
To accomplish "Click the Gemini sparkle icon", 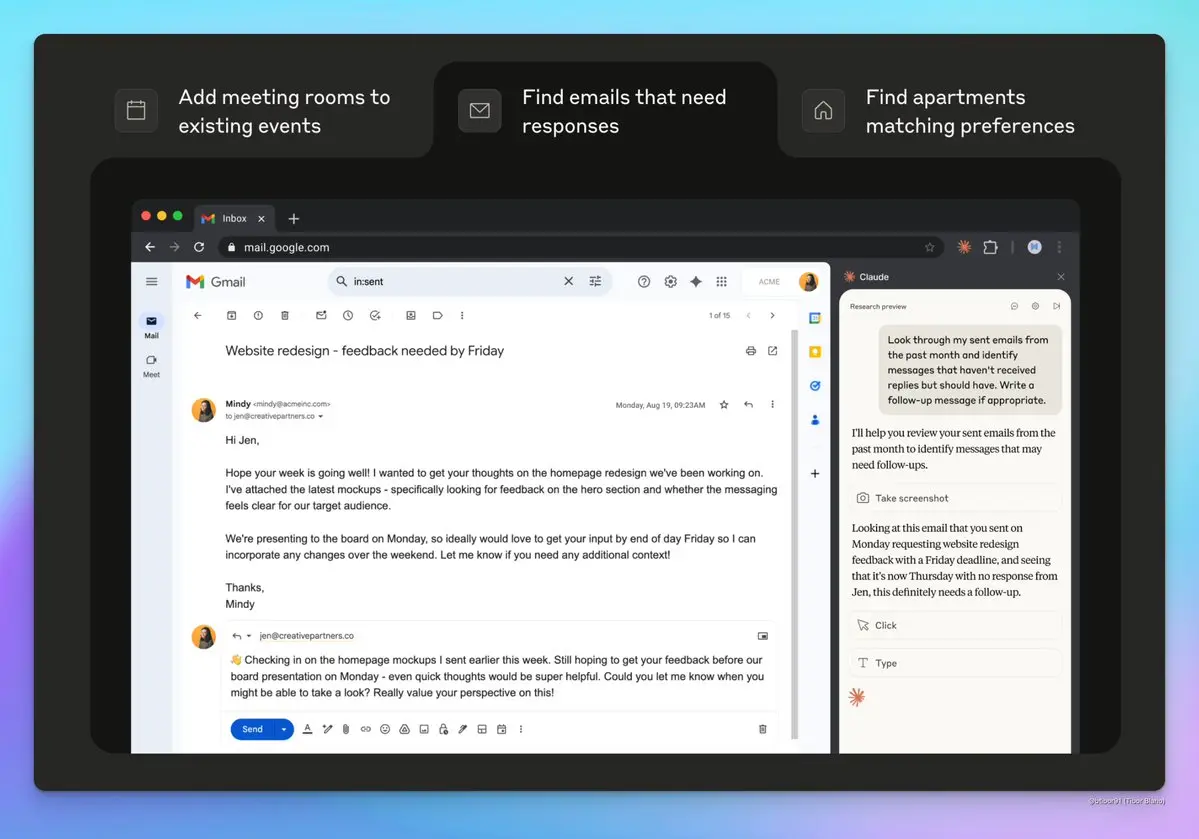I will [x=696, y=281].
